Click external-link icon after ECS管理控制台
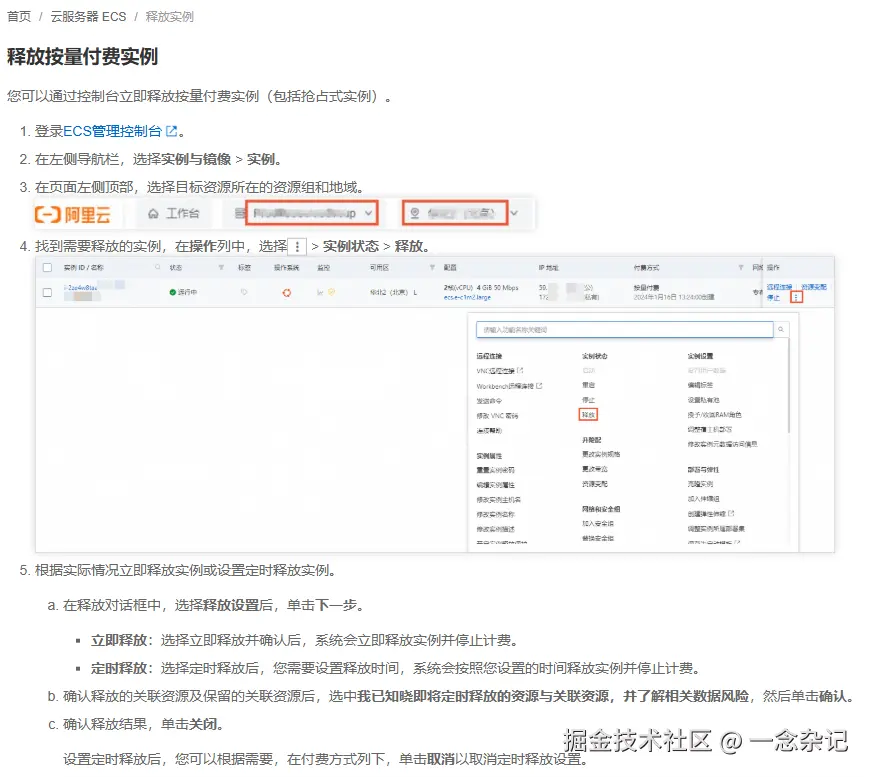 pos(172,131)
